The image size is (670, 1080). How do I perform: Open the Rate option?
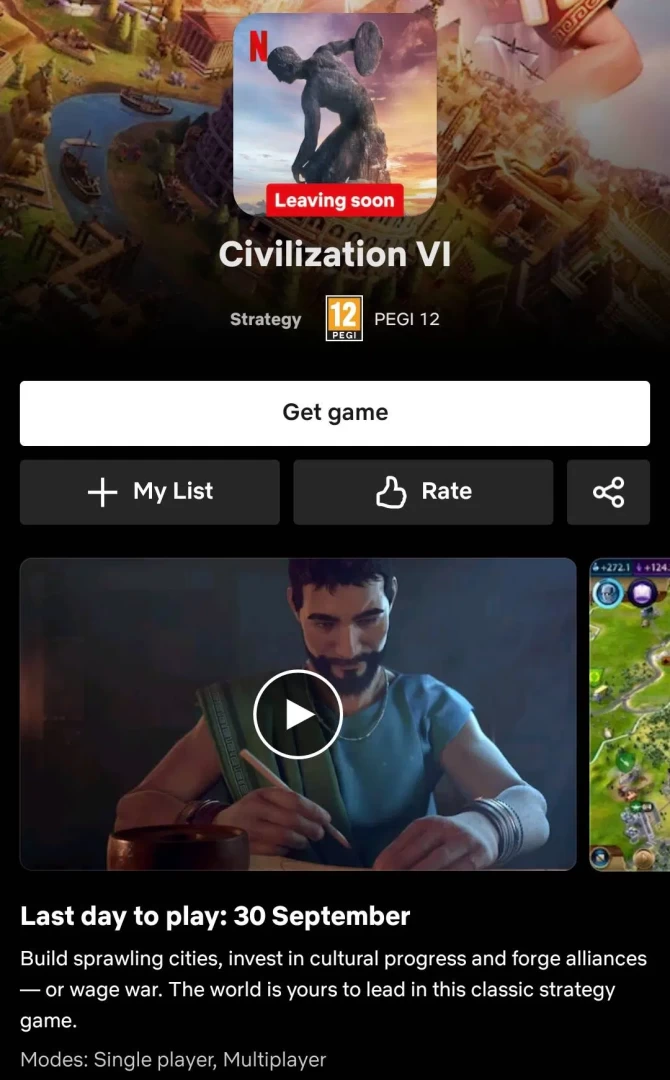tap(423, 492)
